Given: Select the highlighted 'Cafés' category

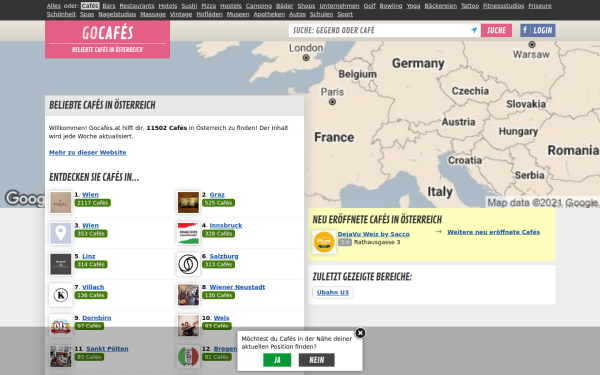Looking at the screenshot, I should point(90,6).
